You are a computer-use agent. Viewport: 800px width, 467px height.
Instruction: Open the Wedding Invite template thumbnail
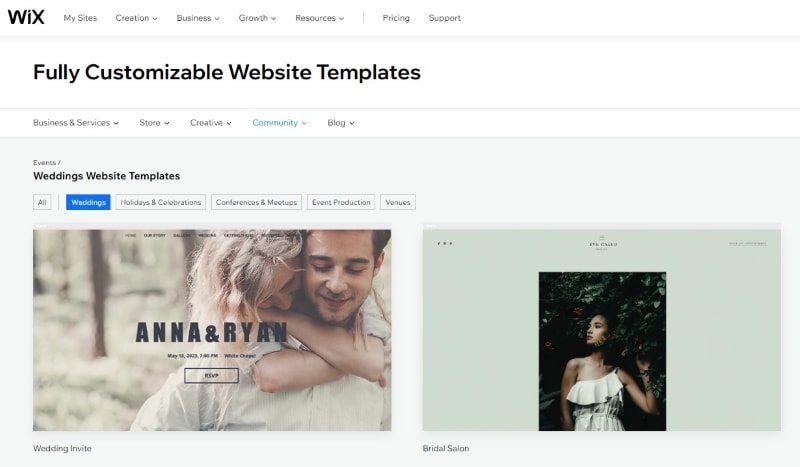212,327
